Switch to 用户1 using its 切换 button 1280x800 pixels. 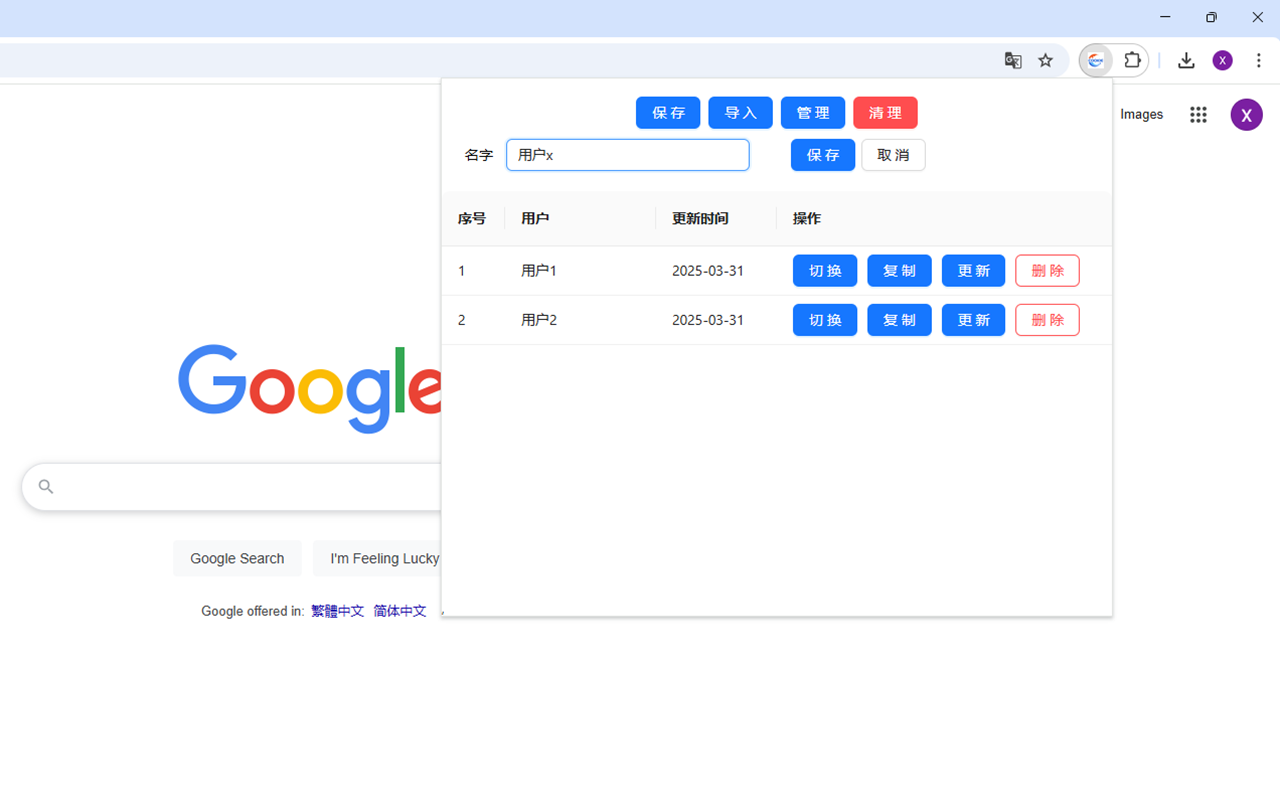(824, 270)
